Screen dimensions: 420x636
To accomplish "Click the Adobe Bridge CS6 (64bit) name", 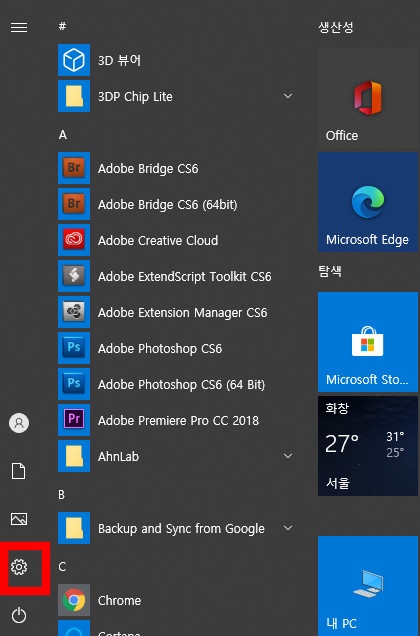I will point(168,204).
